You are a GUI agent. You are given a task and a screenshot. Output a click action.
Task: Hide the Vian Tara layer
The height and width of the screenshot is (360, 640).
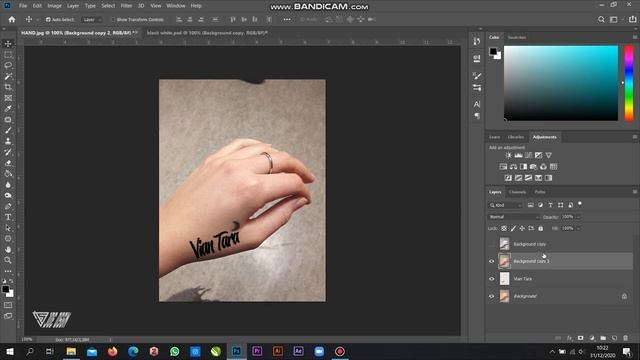[492, 279]
